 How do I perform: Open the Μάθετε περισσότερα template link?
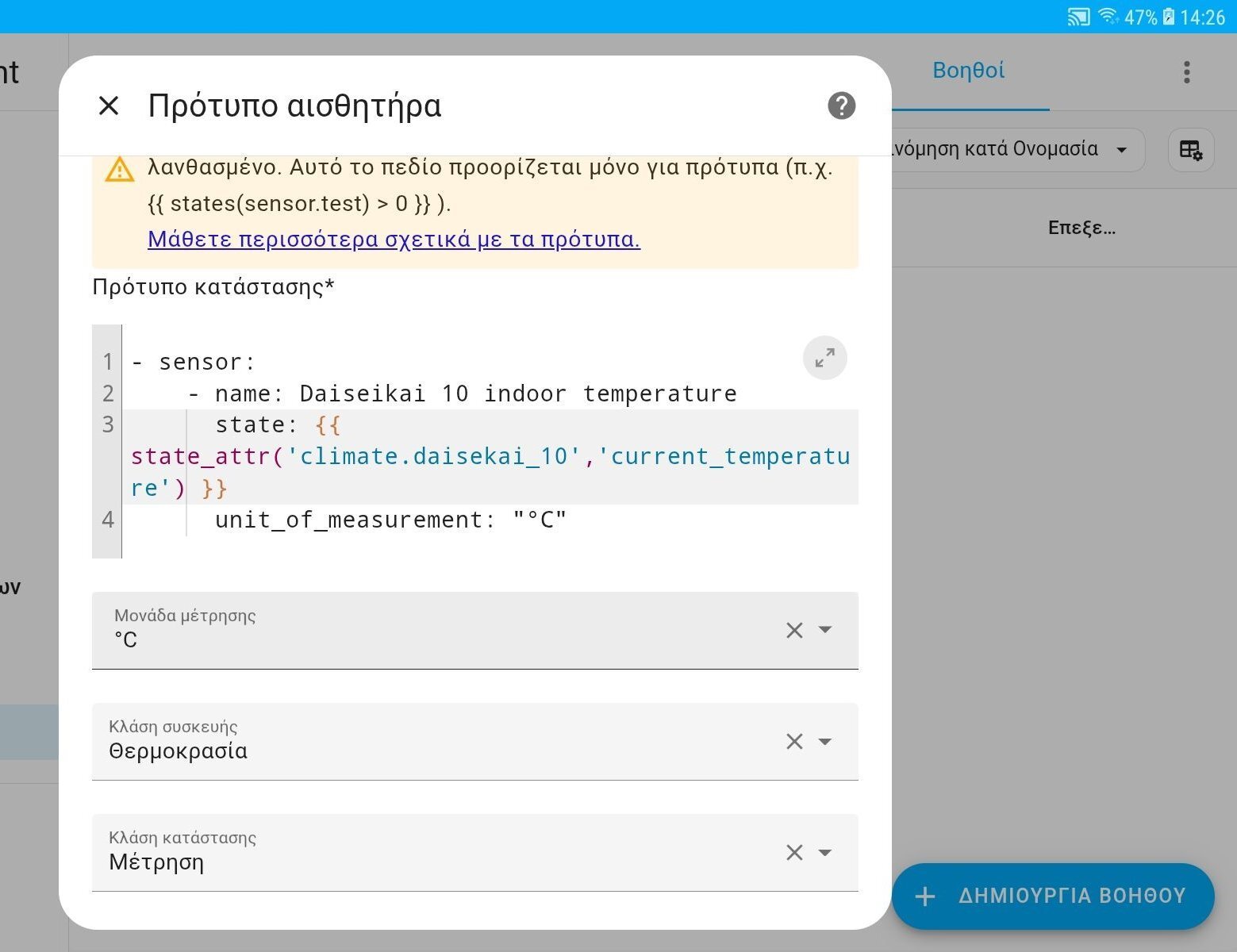pyautogui.click(x=394, y=240)
